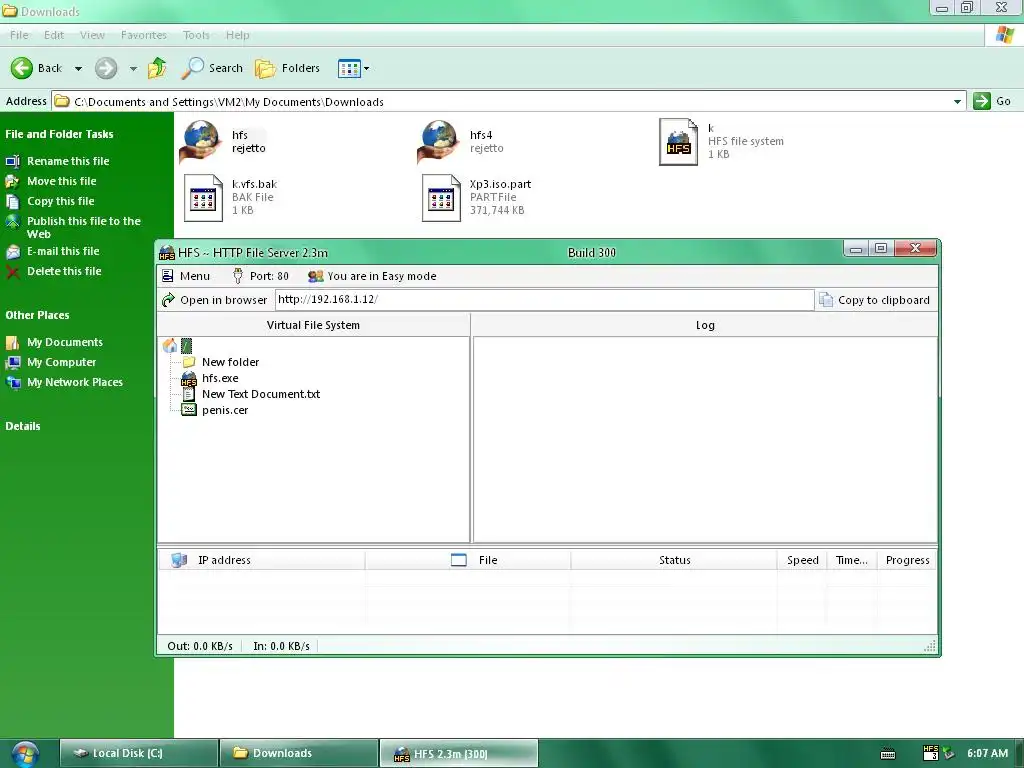Toggle the Folders pane button
The image size is (1024, 768).
287,68
